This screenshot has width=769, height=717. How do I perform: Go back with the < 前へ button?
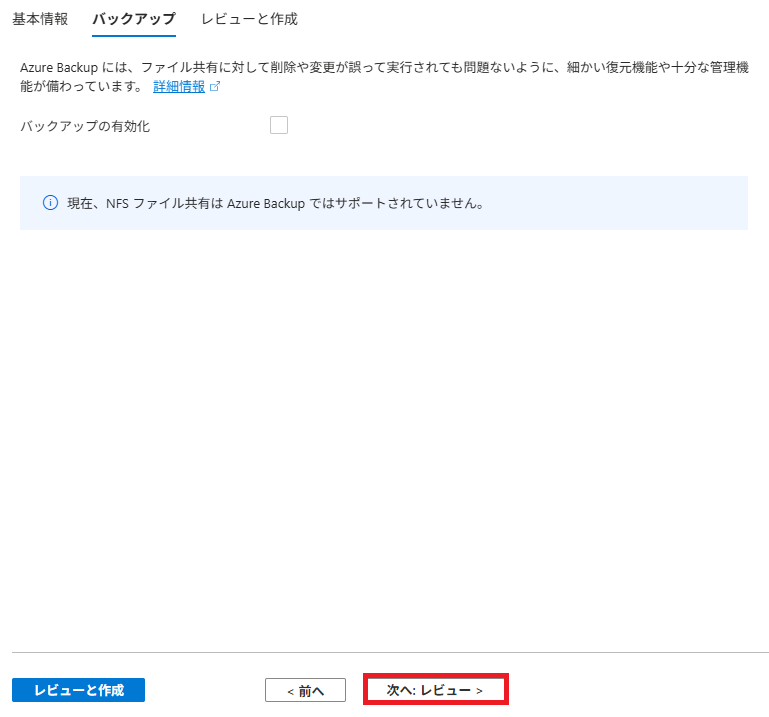pos(306,690)
